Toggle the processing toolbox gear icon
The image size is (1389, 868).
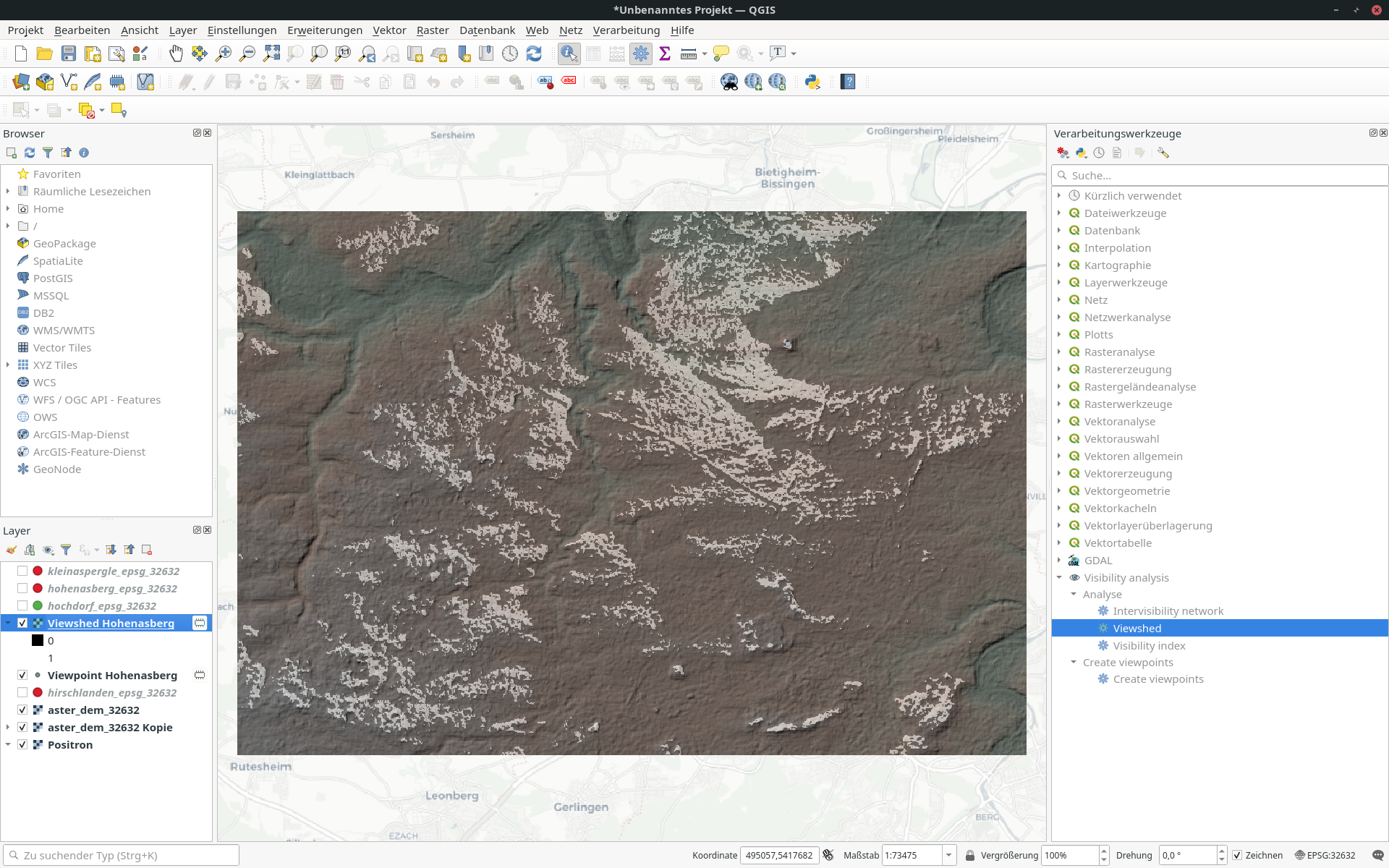tap(641, 54)
